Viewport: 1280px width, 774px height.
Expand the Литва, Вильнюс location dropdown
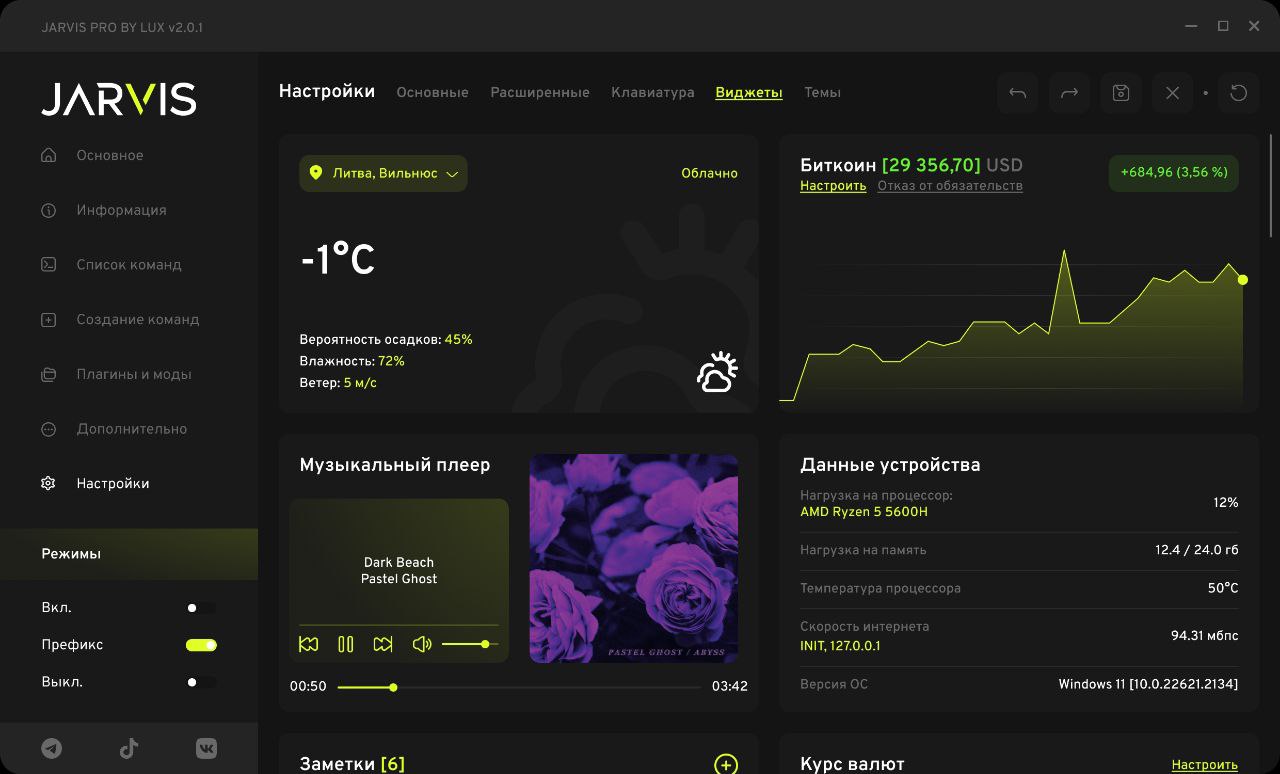[x=383, y=174]
